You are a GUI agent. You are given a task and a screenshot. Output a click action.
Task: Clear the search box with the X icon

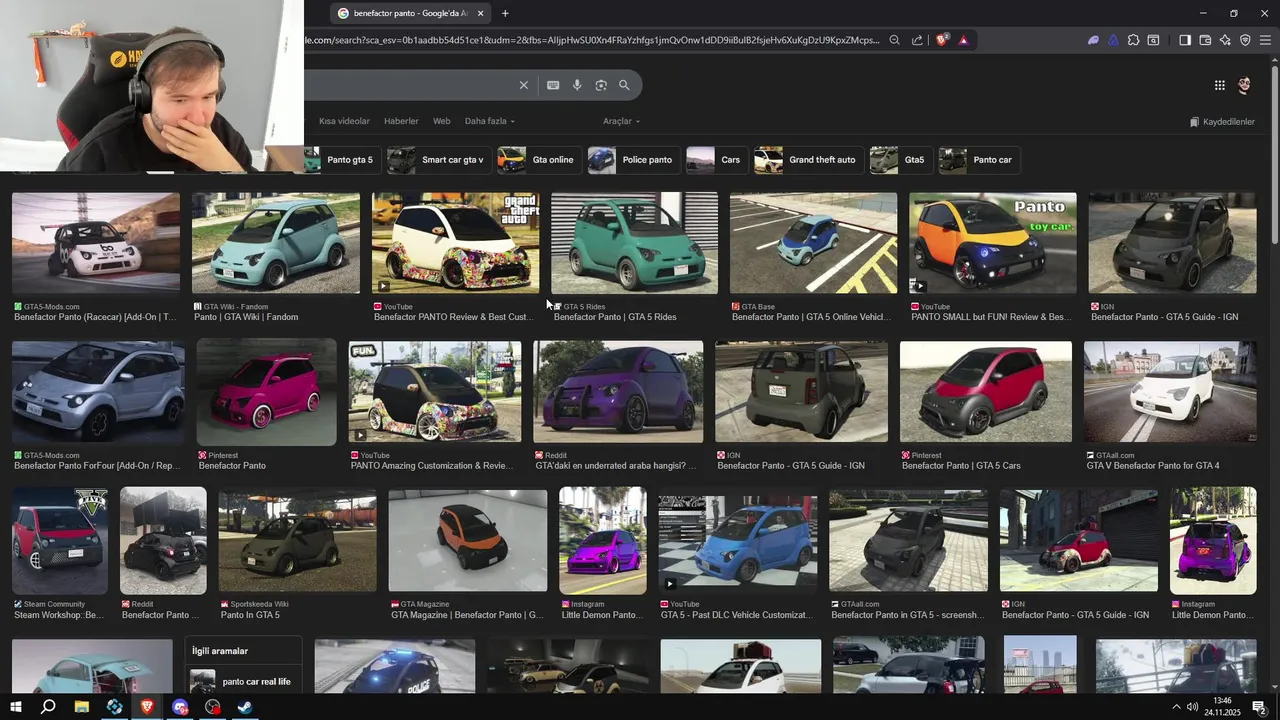pos(523,85)
